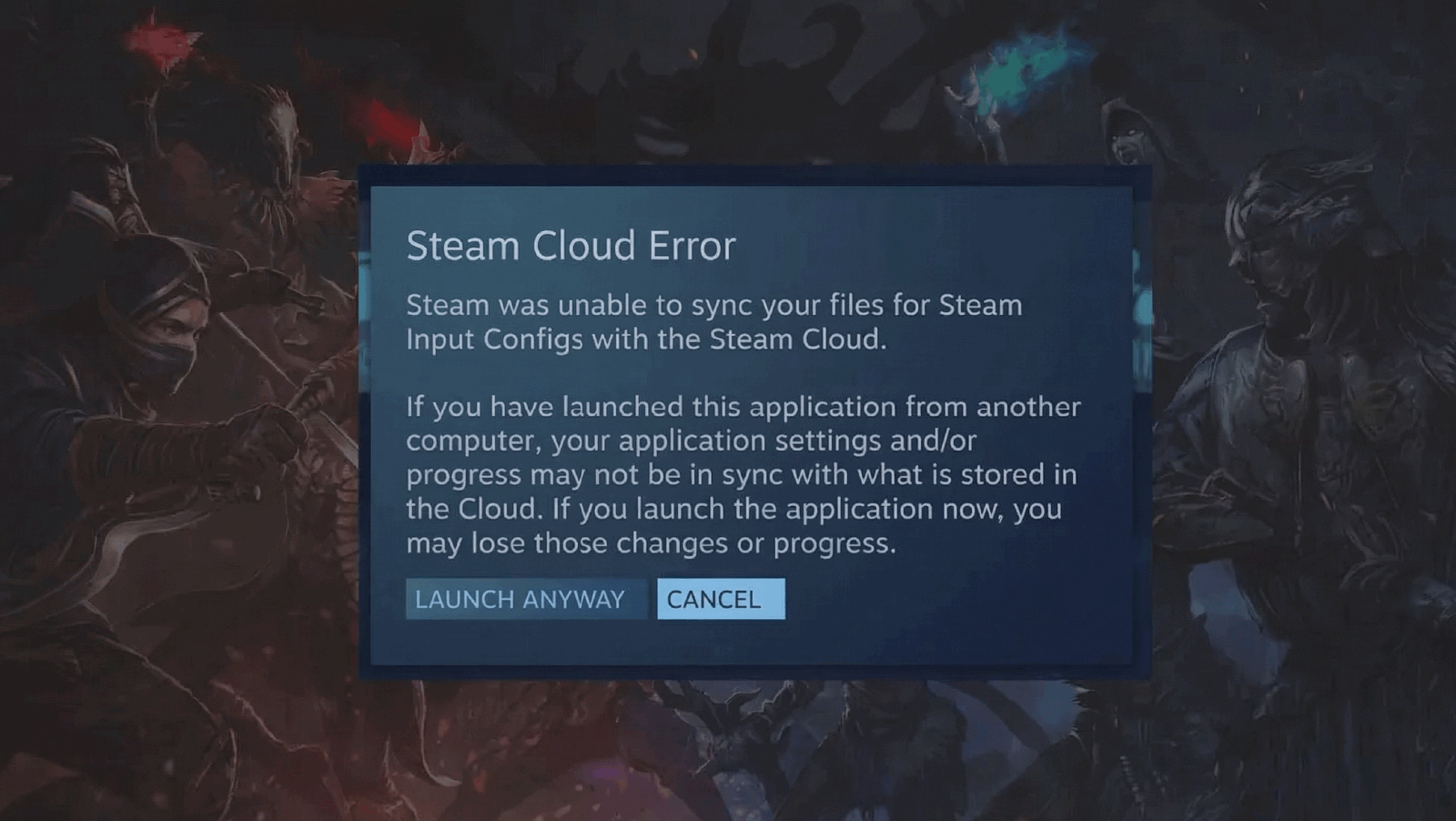Select the highlighted CANCEL button
1456x821 pixels.
721,599
